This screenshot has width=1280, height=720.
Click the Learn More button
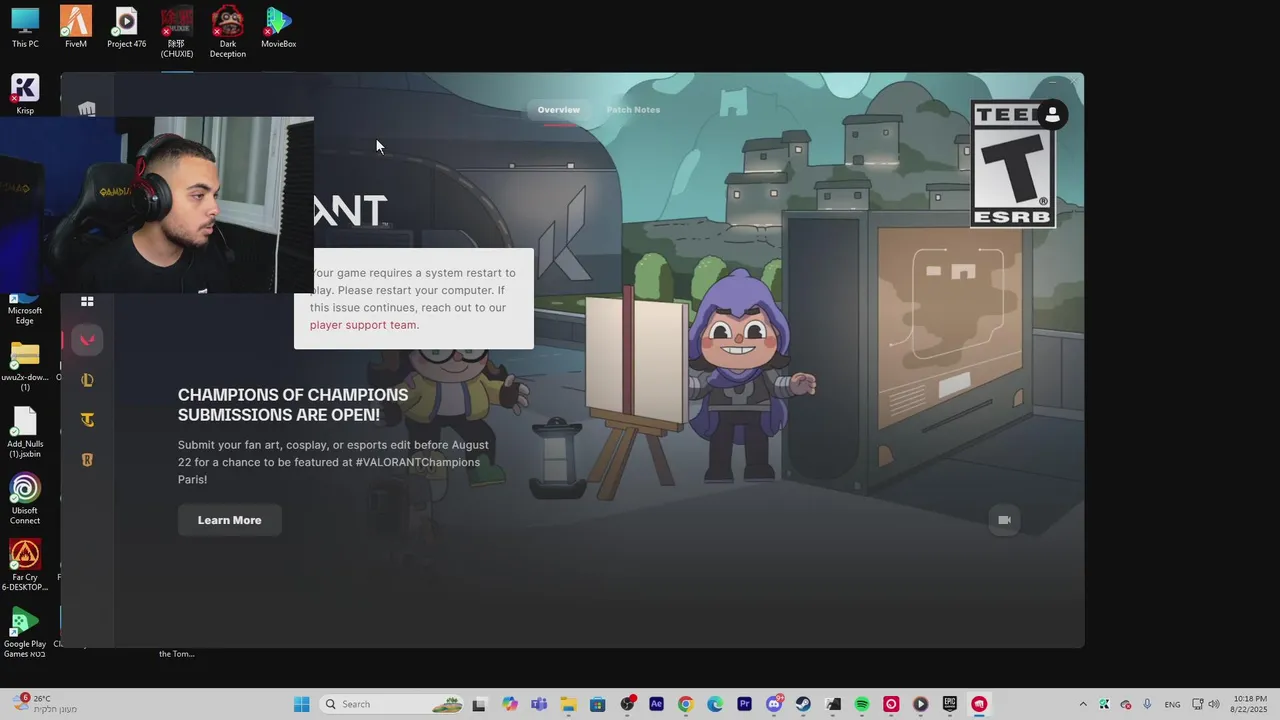click(x=229, y=520)
